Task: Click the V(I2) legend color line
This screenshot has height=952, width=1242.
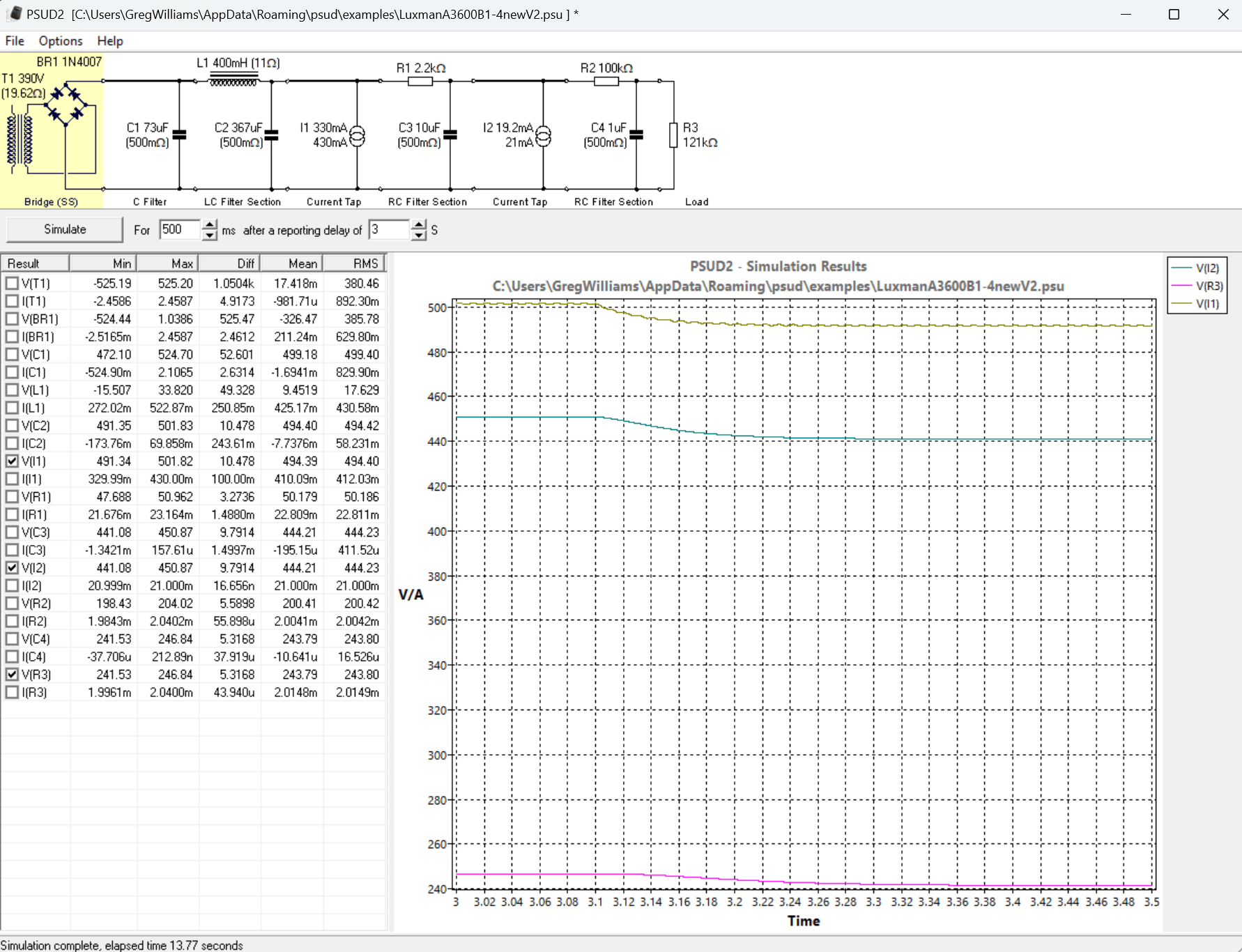Action: (1181, 268)
